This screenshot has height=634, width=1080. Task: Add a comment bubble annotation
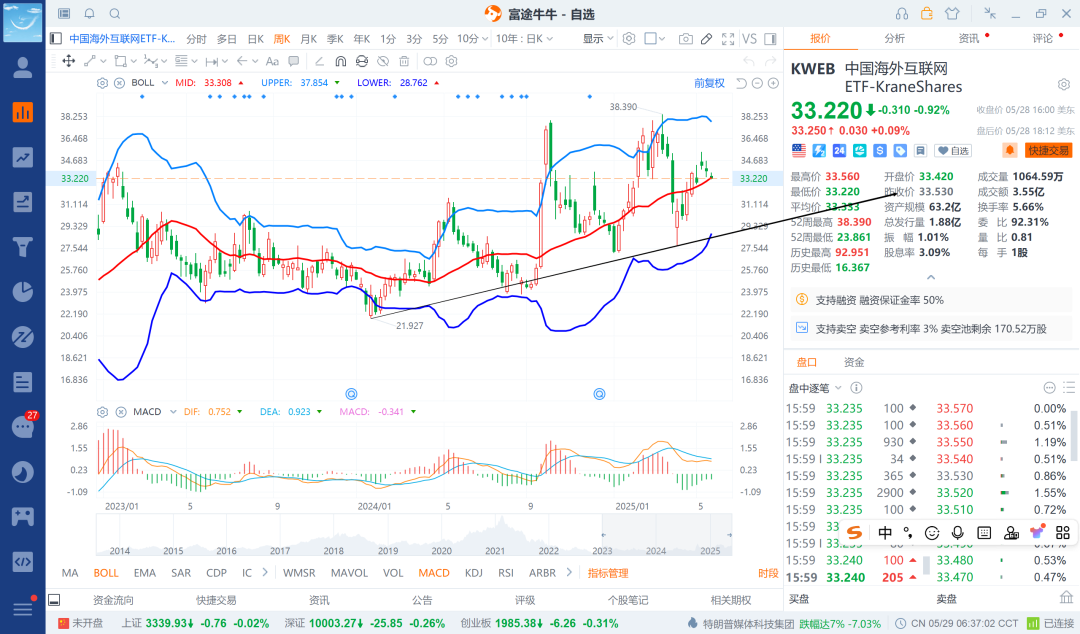pos(293,61)
